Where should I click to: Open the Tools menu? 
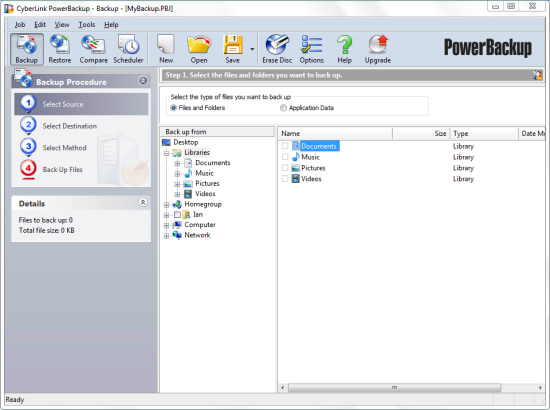click(x=87, y=25)
